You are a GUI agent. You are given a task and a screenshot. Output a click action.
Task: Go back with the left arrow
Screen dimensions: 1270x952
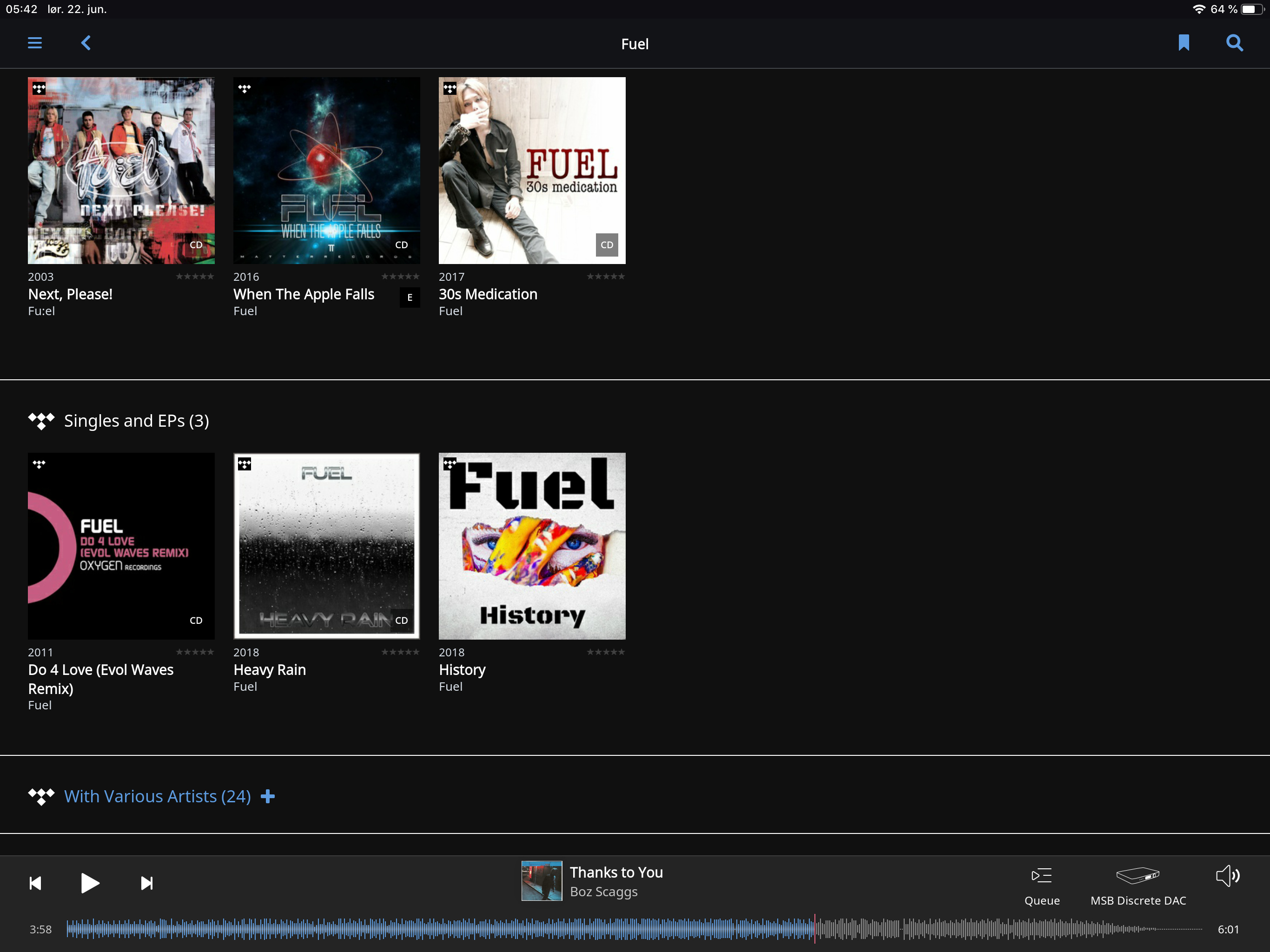[86, 43]
